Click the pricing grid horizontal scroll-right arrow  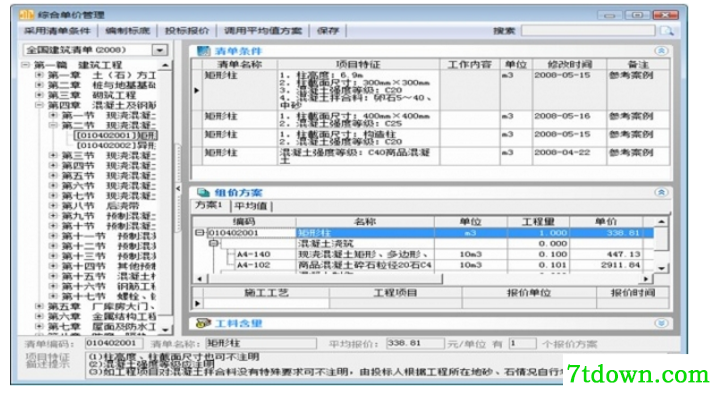[646, 278]
